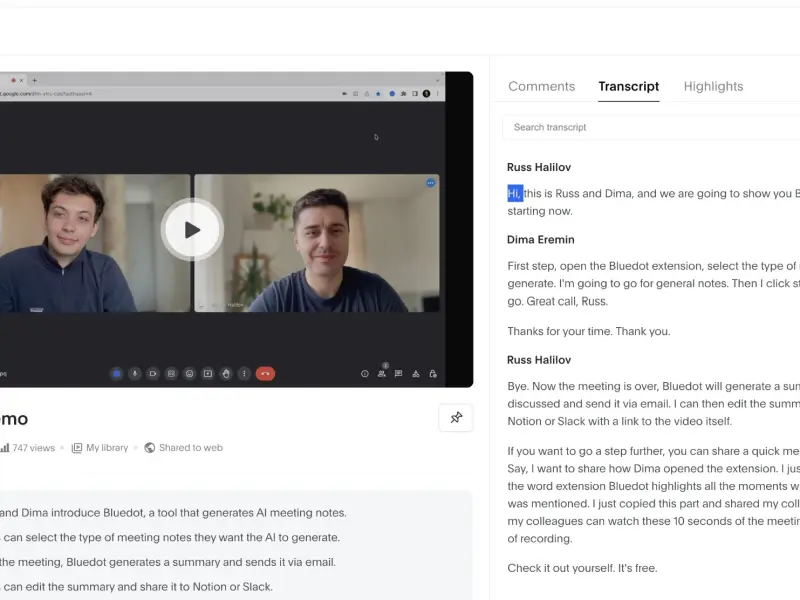Screen dimensions: 800x600
Task: Click the camera icon in meeting controls
Action: coord(153,374)
